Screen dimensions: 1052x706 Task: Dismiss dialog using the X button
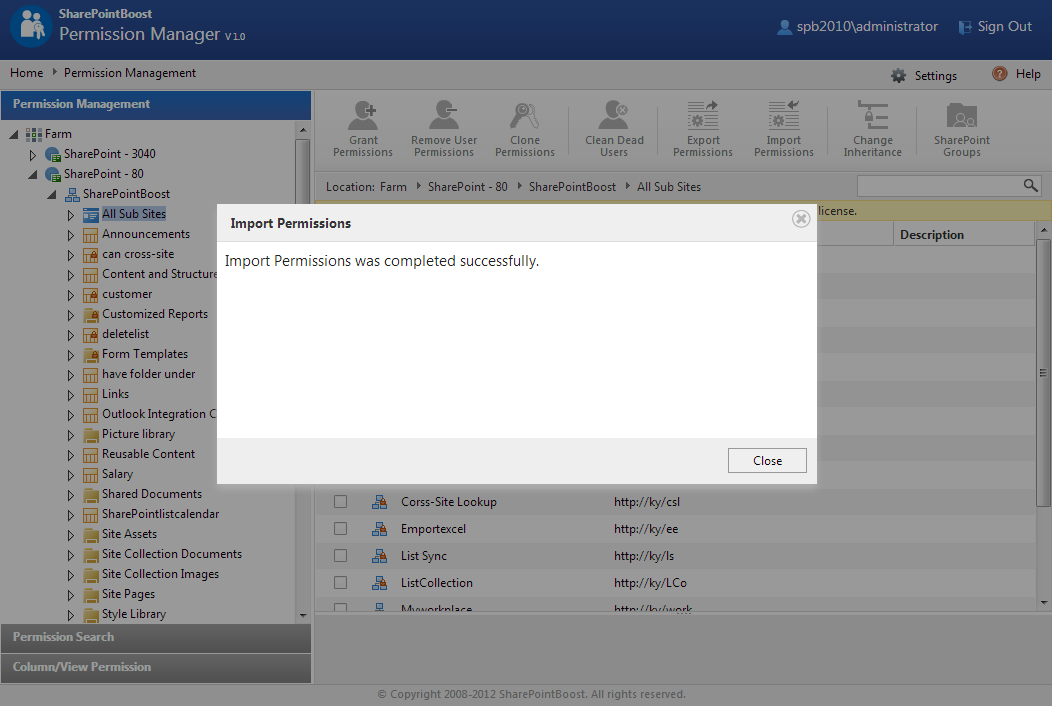pos(800,219)
